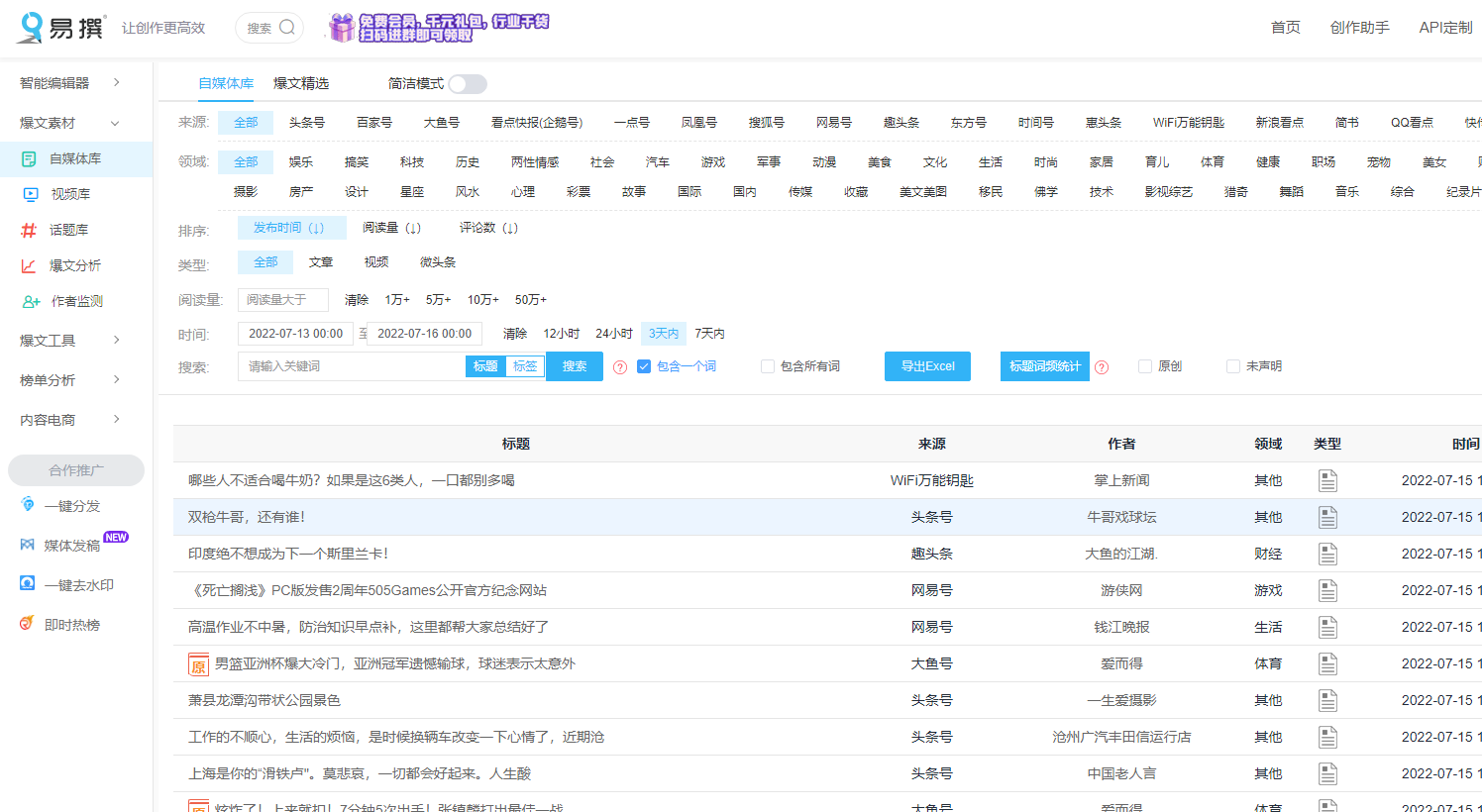Image resolution: width=1482 pixels, height=812 pixels.
Task: Click the article type icon in the 工作的不顺心 row
Action: pos(1327,737)
